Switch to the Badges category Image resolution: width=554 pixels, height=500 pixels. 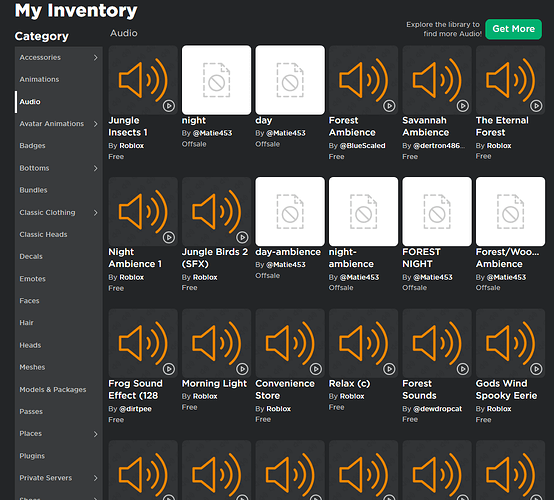32,146
